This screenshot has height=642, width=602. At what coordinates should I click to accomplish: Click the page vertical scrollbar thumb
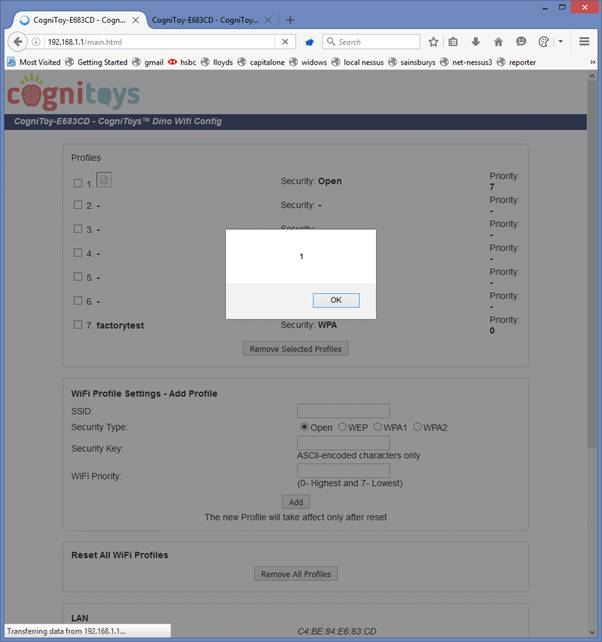(x=592, y=262)
